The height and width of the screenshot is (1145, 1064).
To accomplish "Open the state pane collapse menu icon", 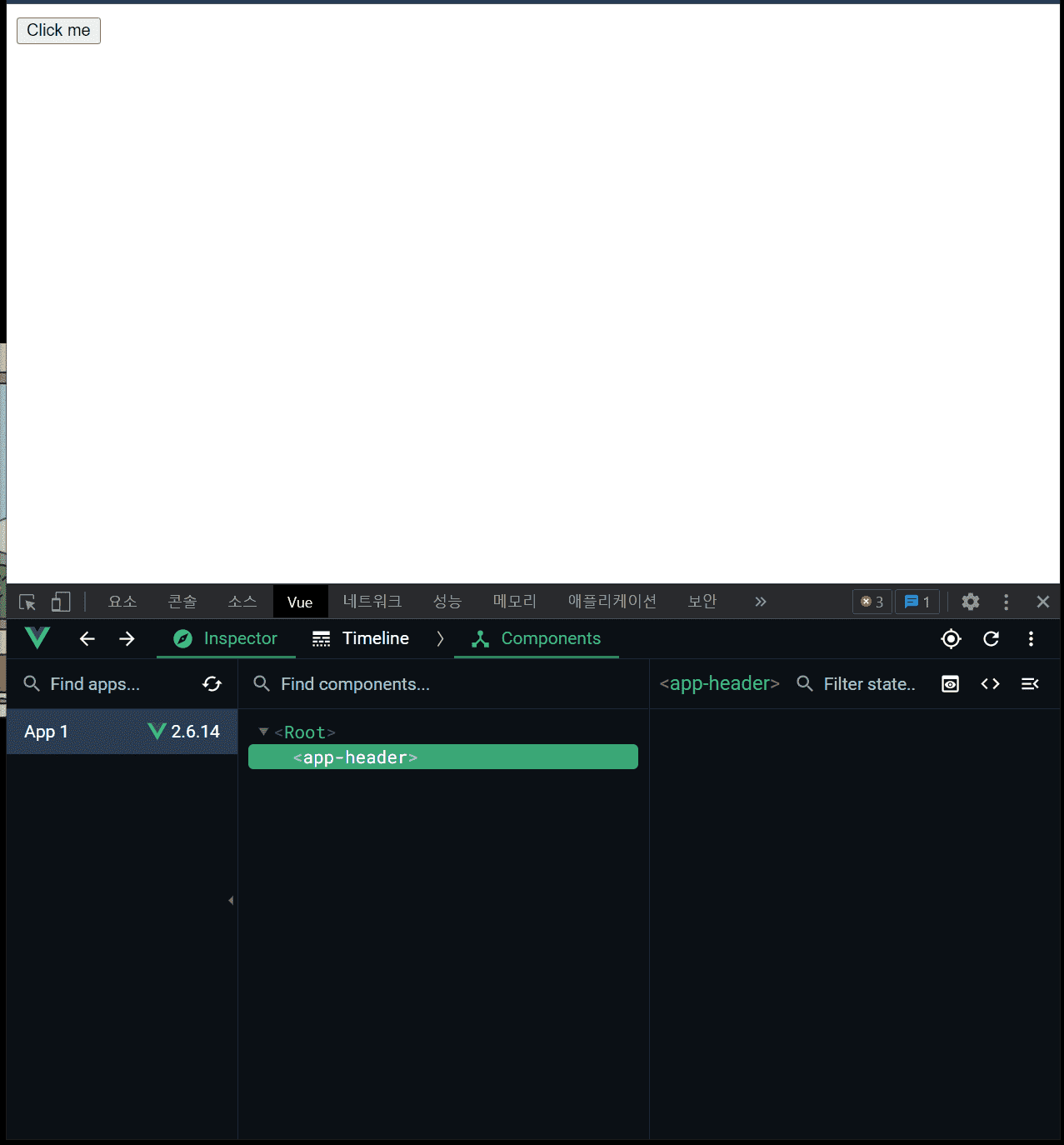I will tap(1031, 684).
